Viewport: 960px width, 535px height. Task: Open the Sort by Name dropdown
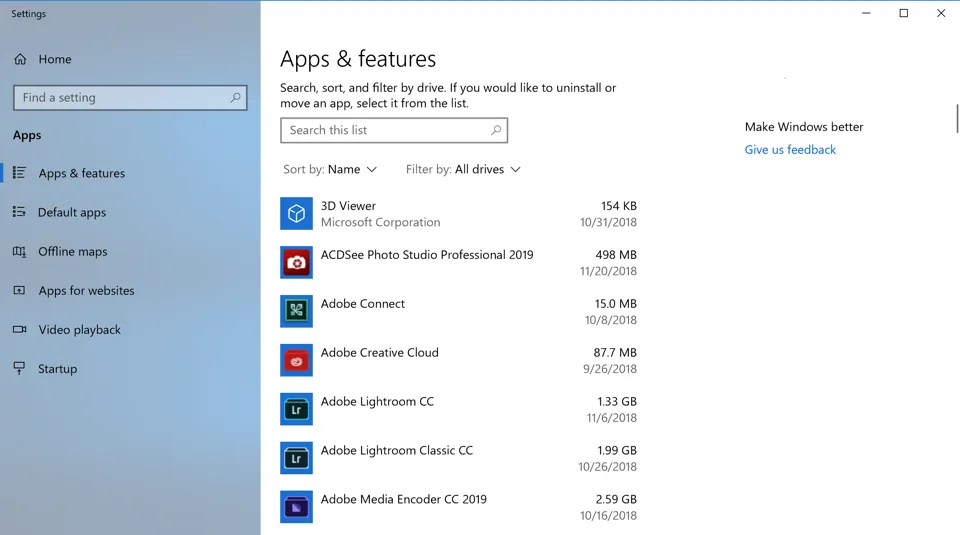point(330,170)
